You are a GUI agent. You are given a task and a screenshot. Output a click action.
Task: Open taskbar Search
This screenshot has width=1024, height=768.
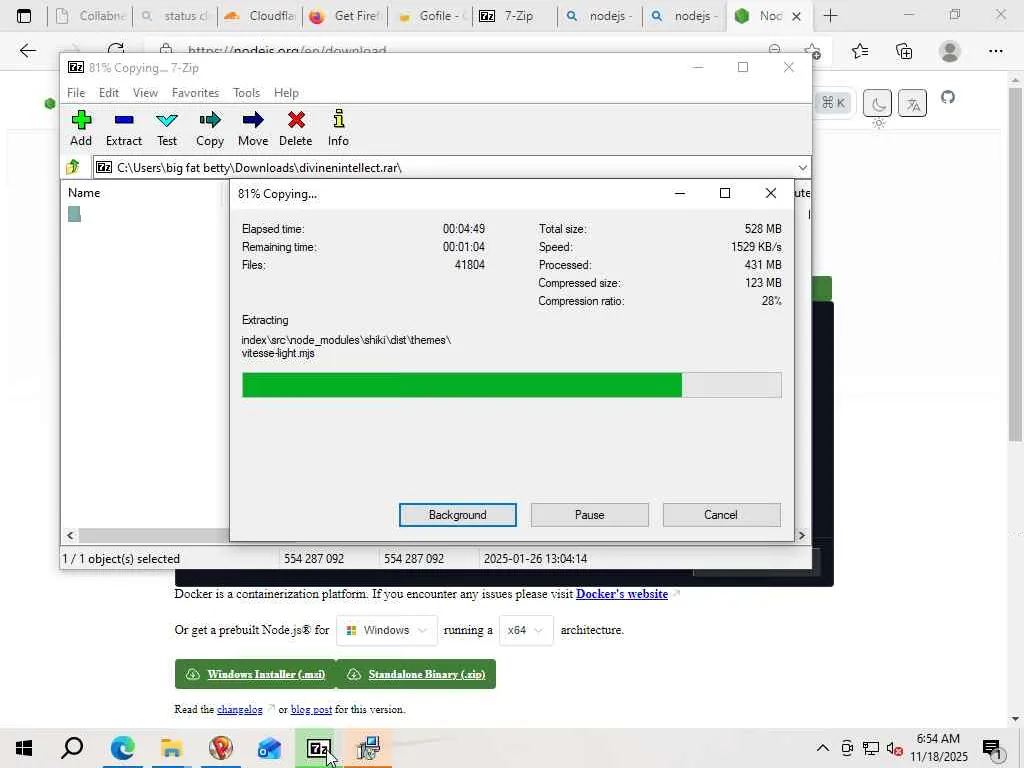point(72,748)
